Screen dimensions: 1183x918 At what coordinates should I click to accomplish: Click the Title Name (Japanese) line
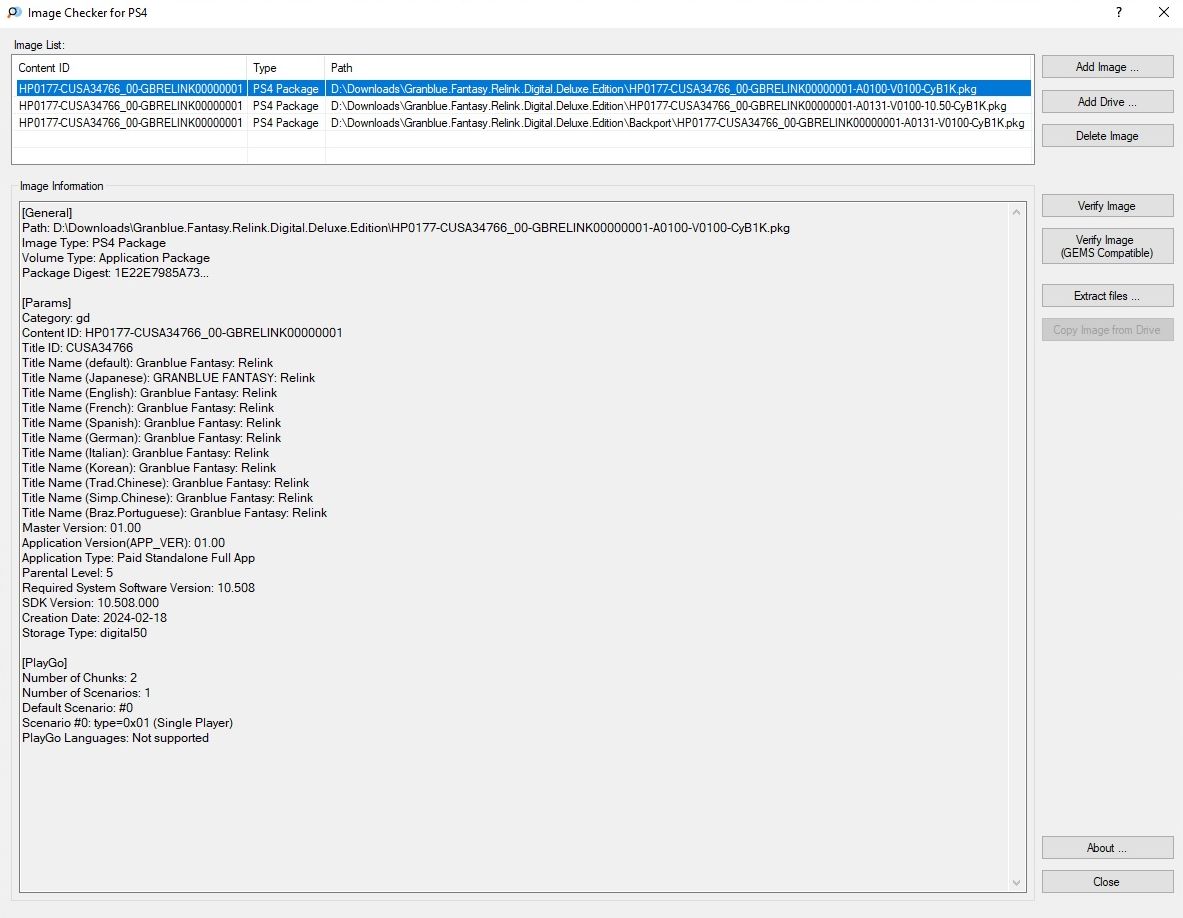pos(168,378)
